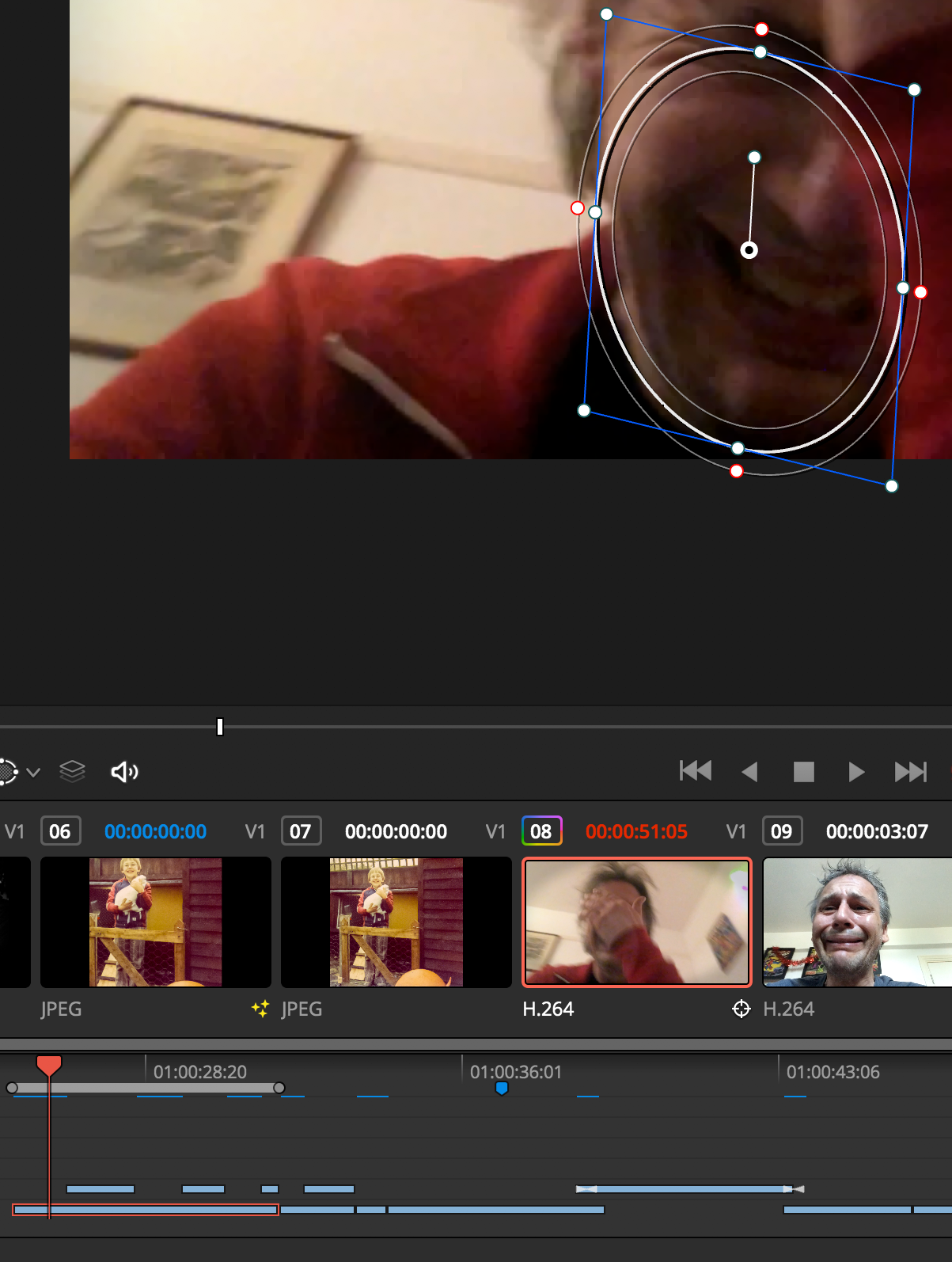Open the viewer overlay dropdown chevron
Screen dimensions: 952x1262
(x=33, y=772)
